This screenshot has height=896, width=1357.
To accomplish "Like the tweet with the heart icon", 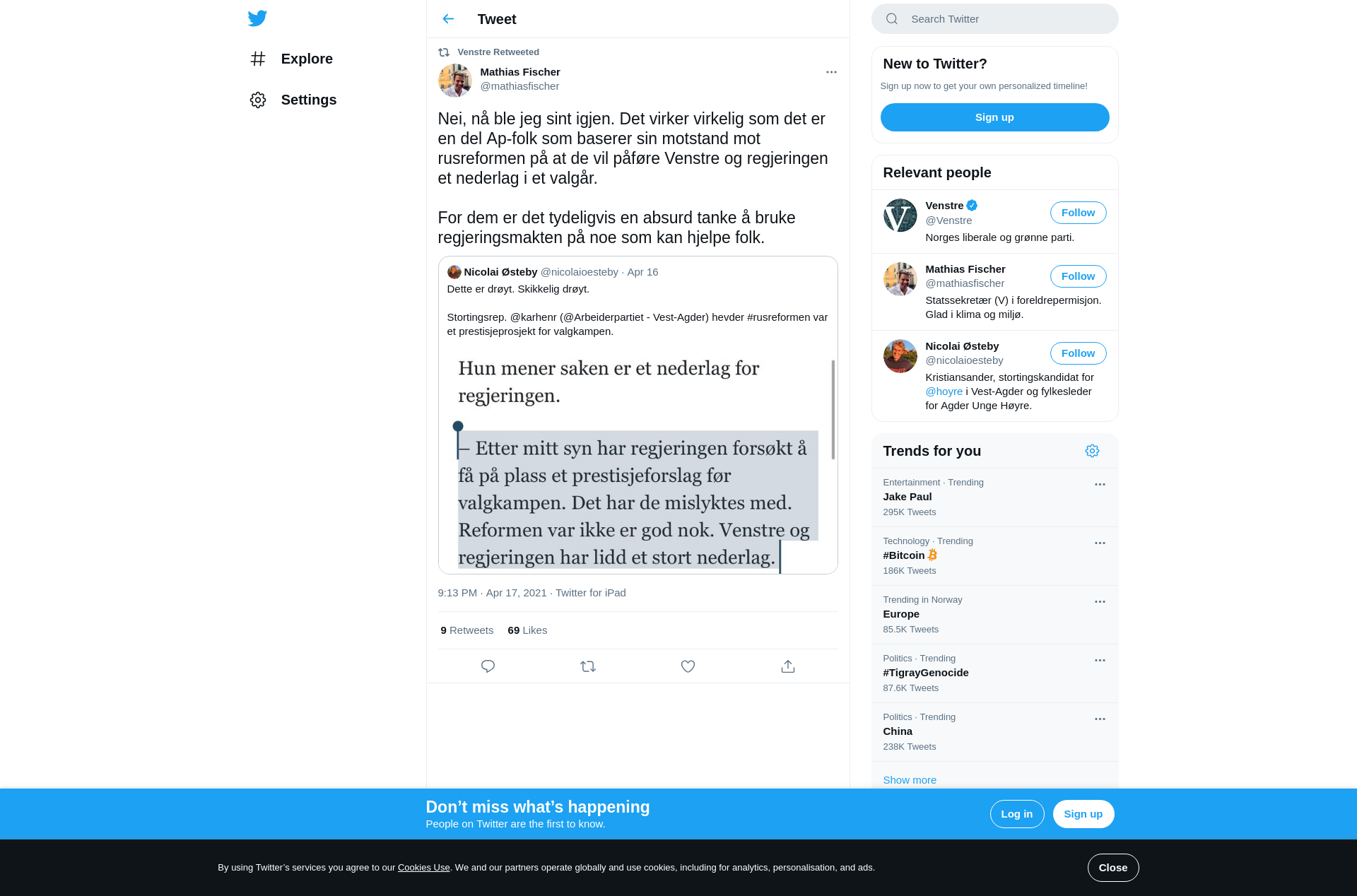I will coord(688,666).
